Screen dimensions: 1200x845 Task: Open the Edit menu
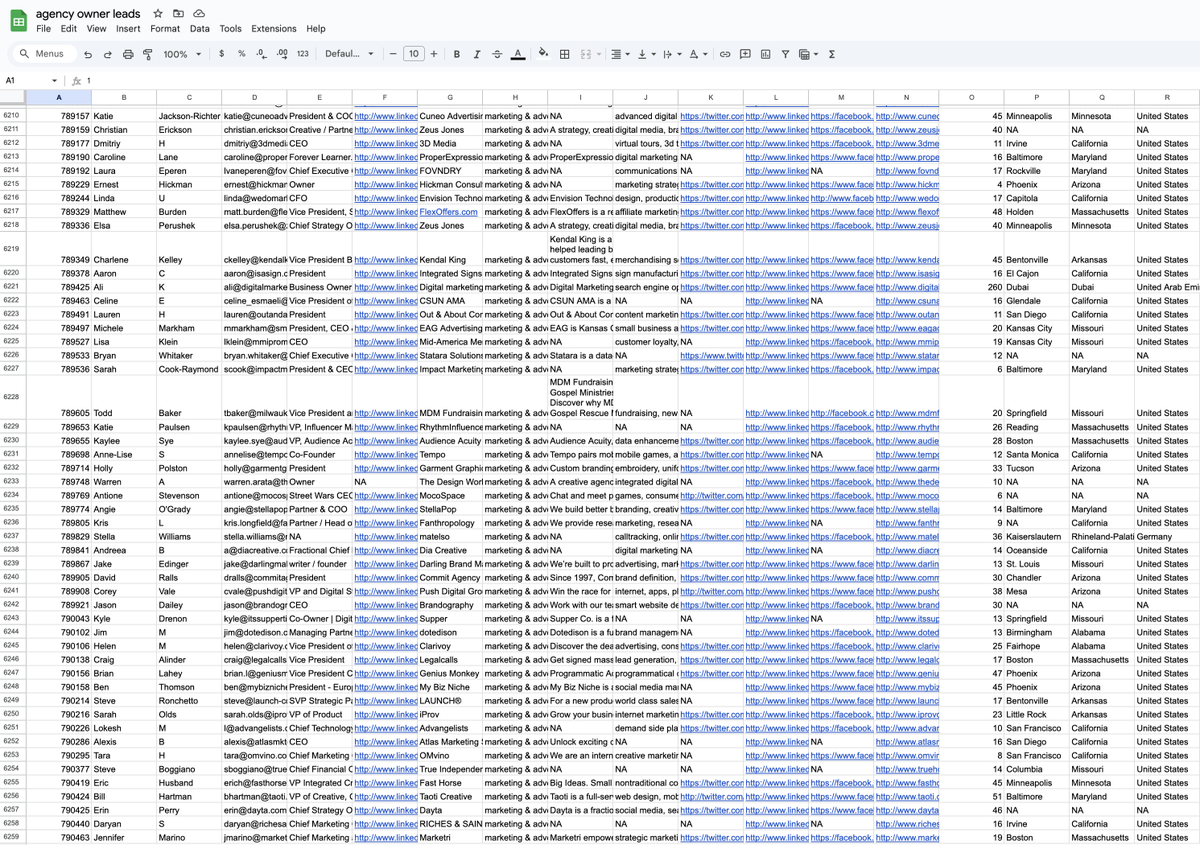coord(68,29)
